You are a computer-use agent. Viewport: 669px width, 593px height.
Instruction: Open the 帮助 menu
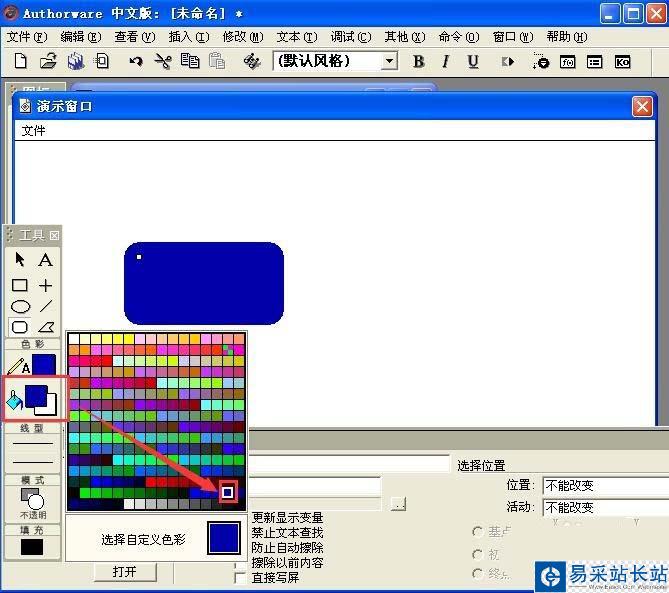567,37
